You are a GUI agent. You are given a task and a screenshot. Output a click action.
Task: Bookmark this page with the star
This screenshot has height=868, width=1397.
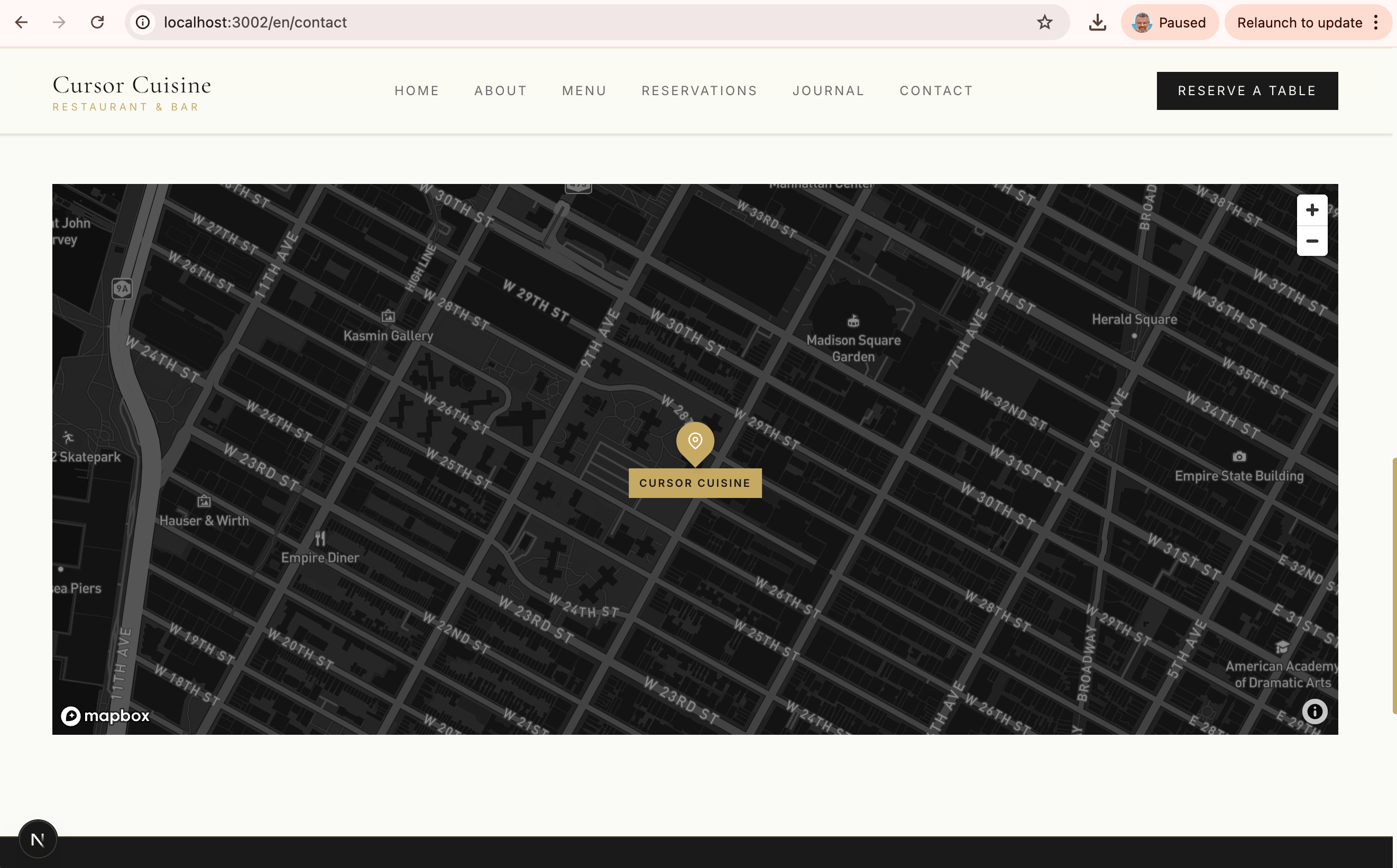[x=1044, y=22]
